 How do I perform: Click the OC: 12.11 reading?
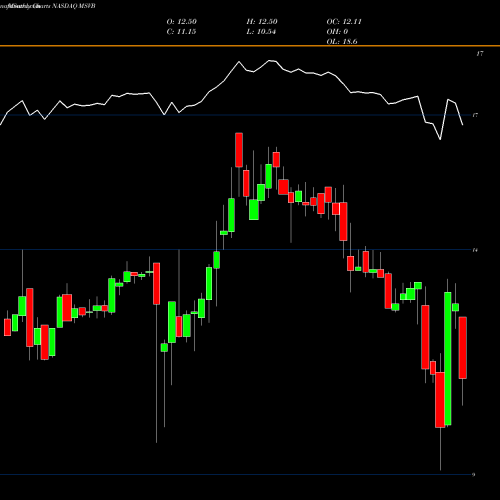click(x=344, y=22)
